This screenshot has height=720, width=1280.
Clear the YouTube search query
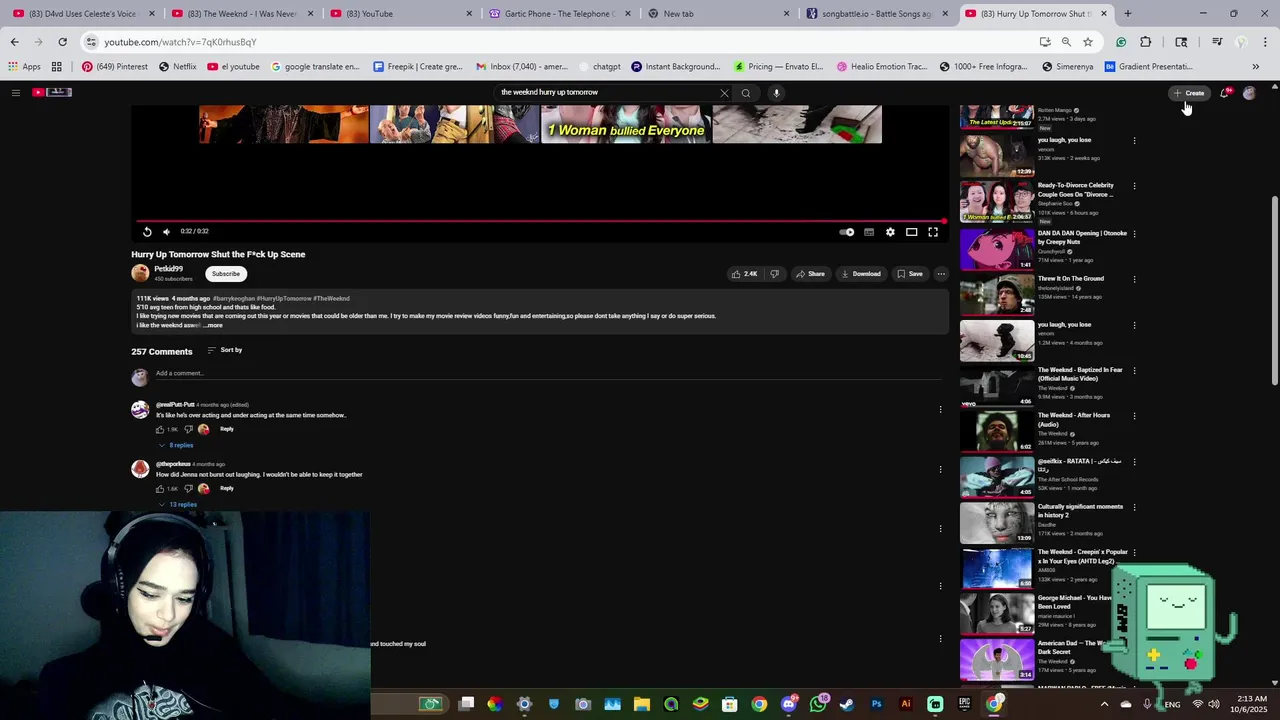coord(724,93)
